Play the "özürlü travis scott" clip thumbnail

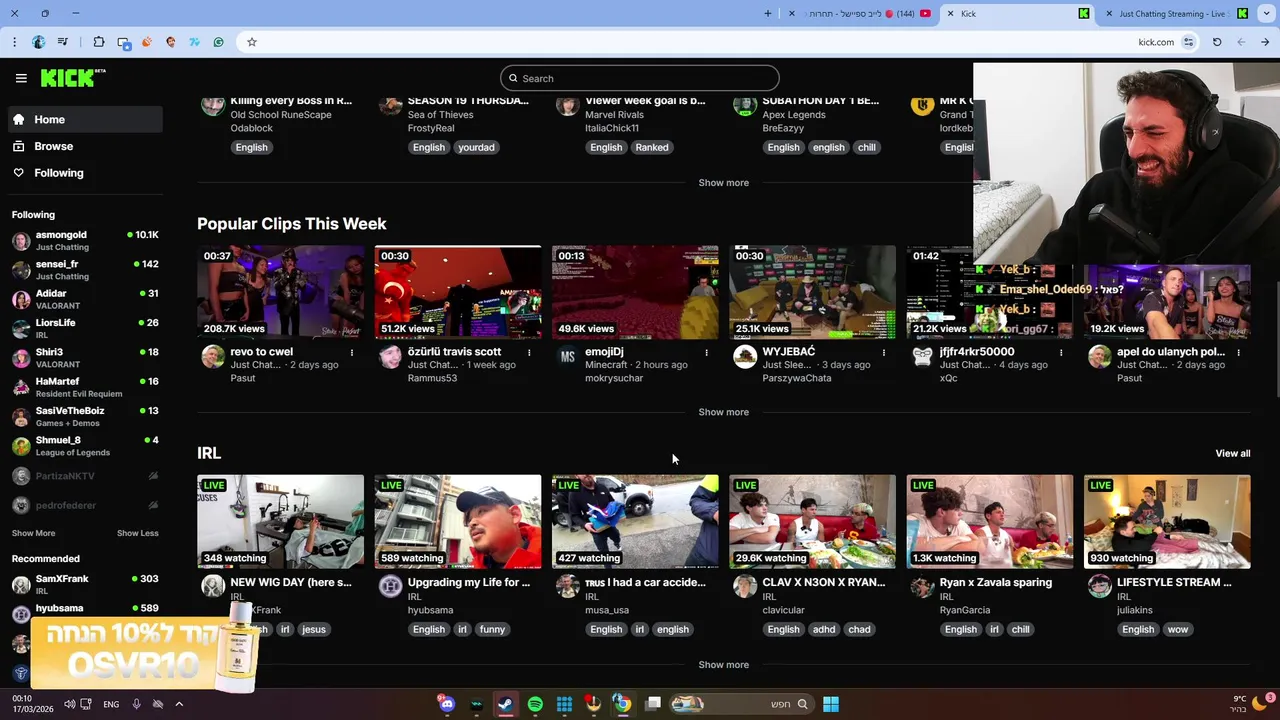pyautogui.click(x=458, y=292)
